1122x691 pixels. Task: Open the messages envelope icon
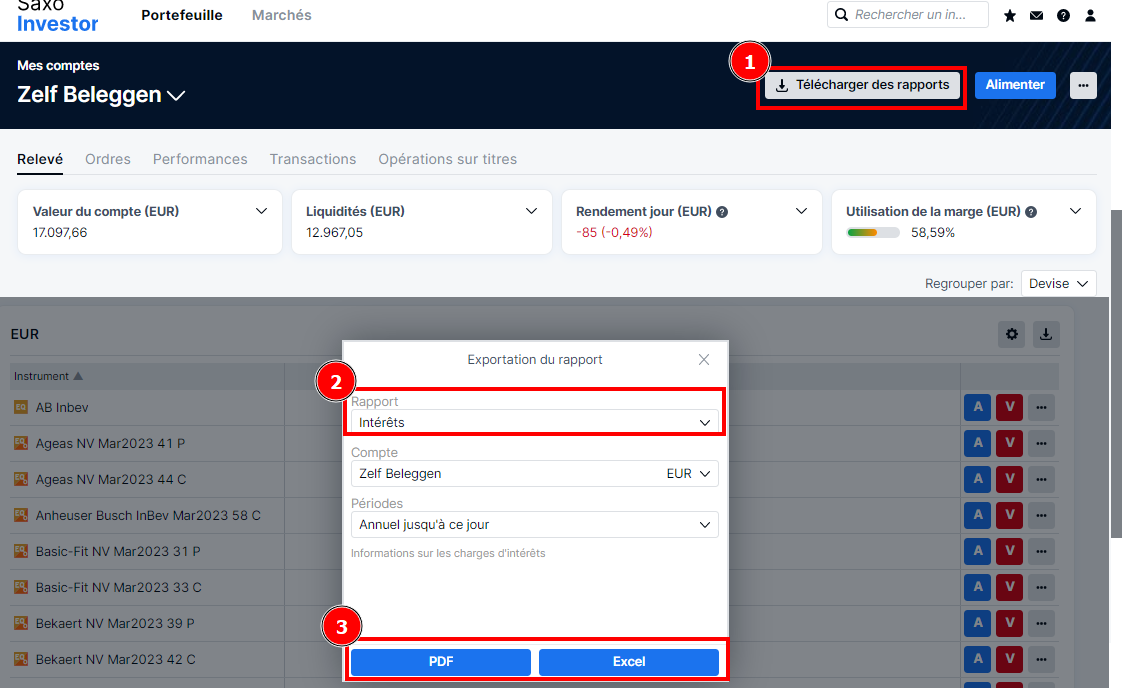tap(1036, 15)
